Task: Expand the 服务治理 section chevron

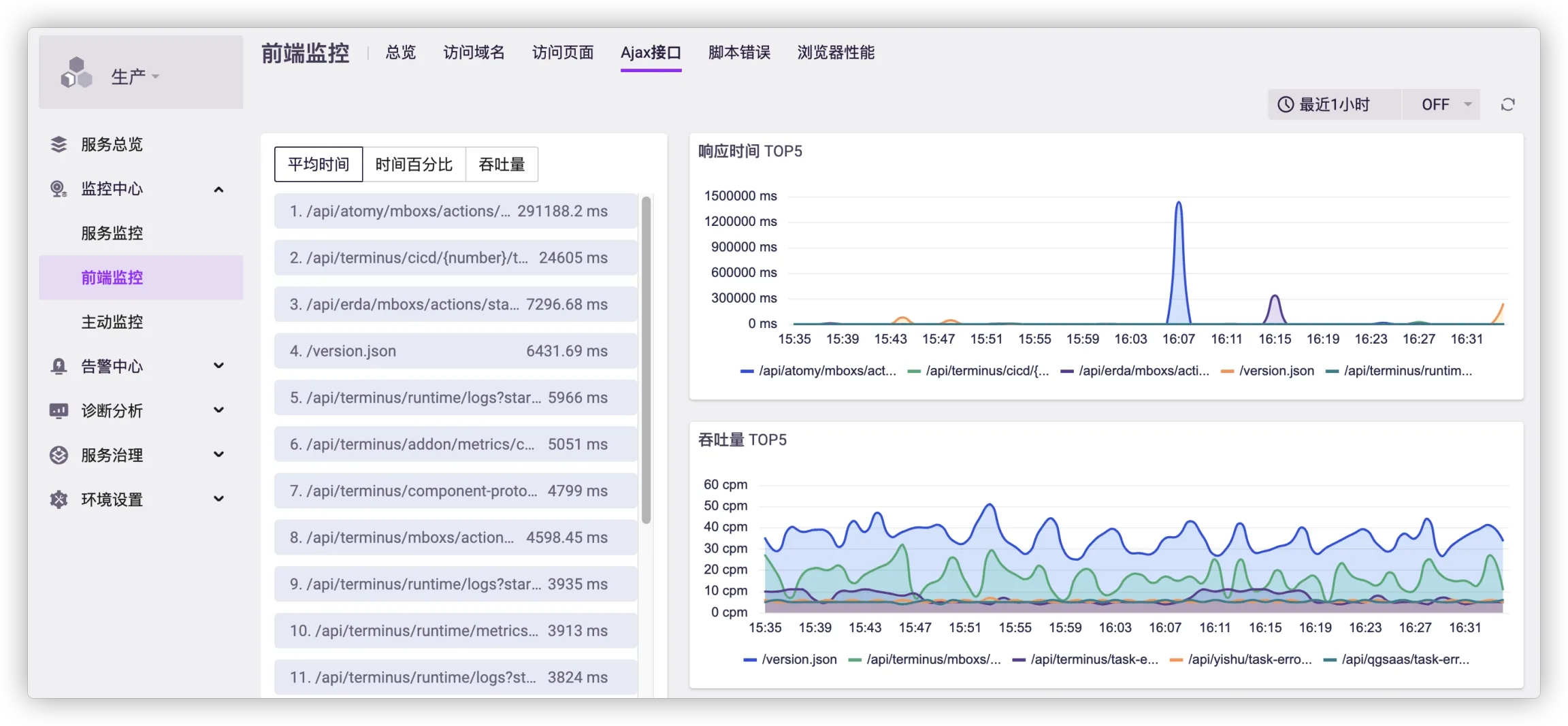Action: click(218, 455)
